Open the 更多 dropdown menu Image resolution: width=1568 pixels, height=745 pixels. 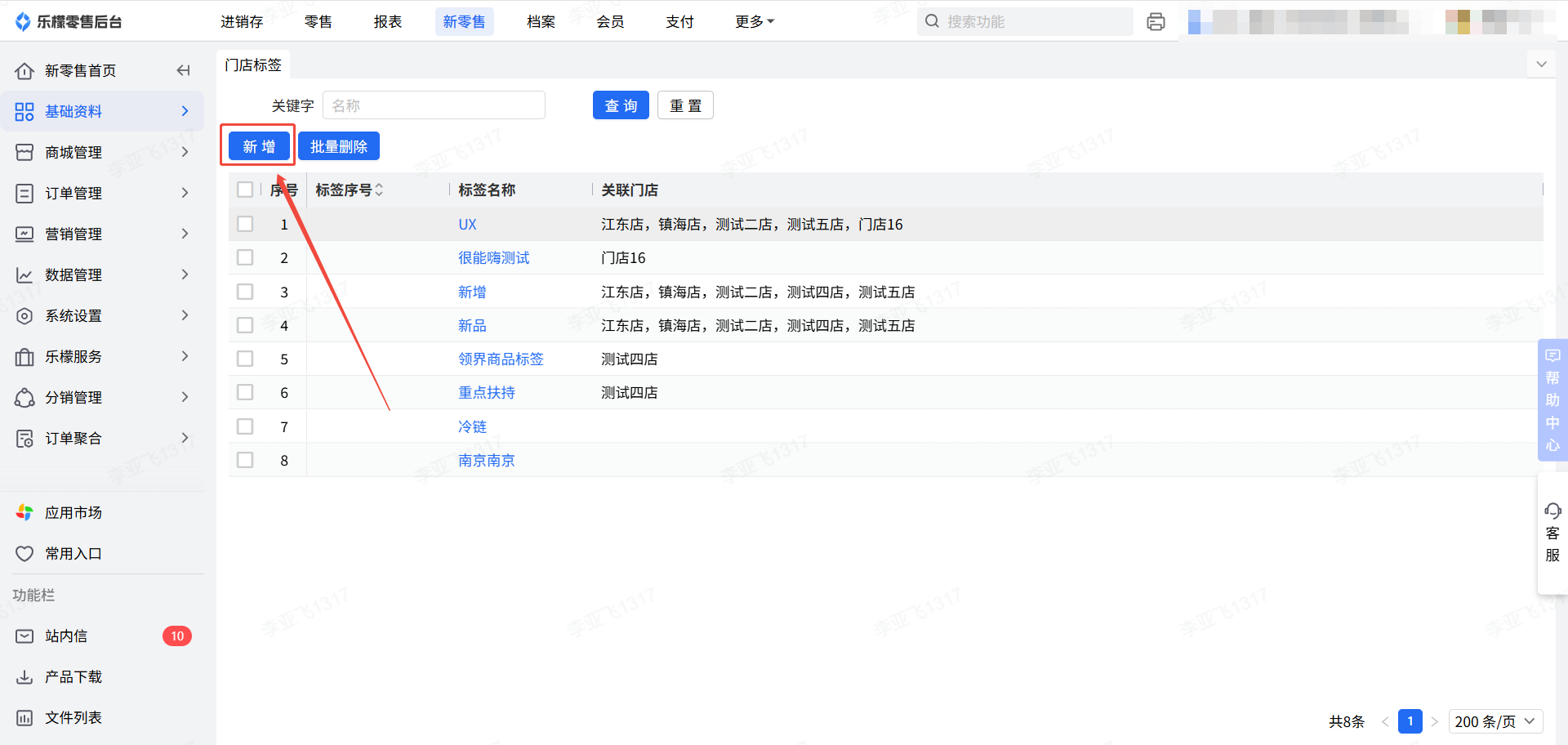click(x=755, y=21)
